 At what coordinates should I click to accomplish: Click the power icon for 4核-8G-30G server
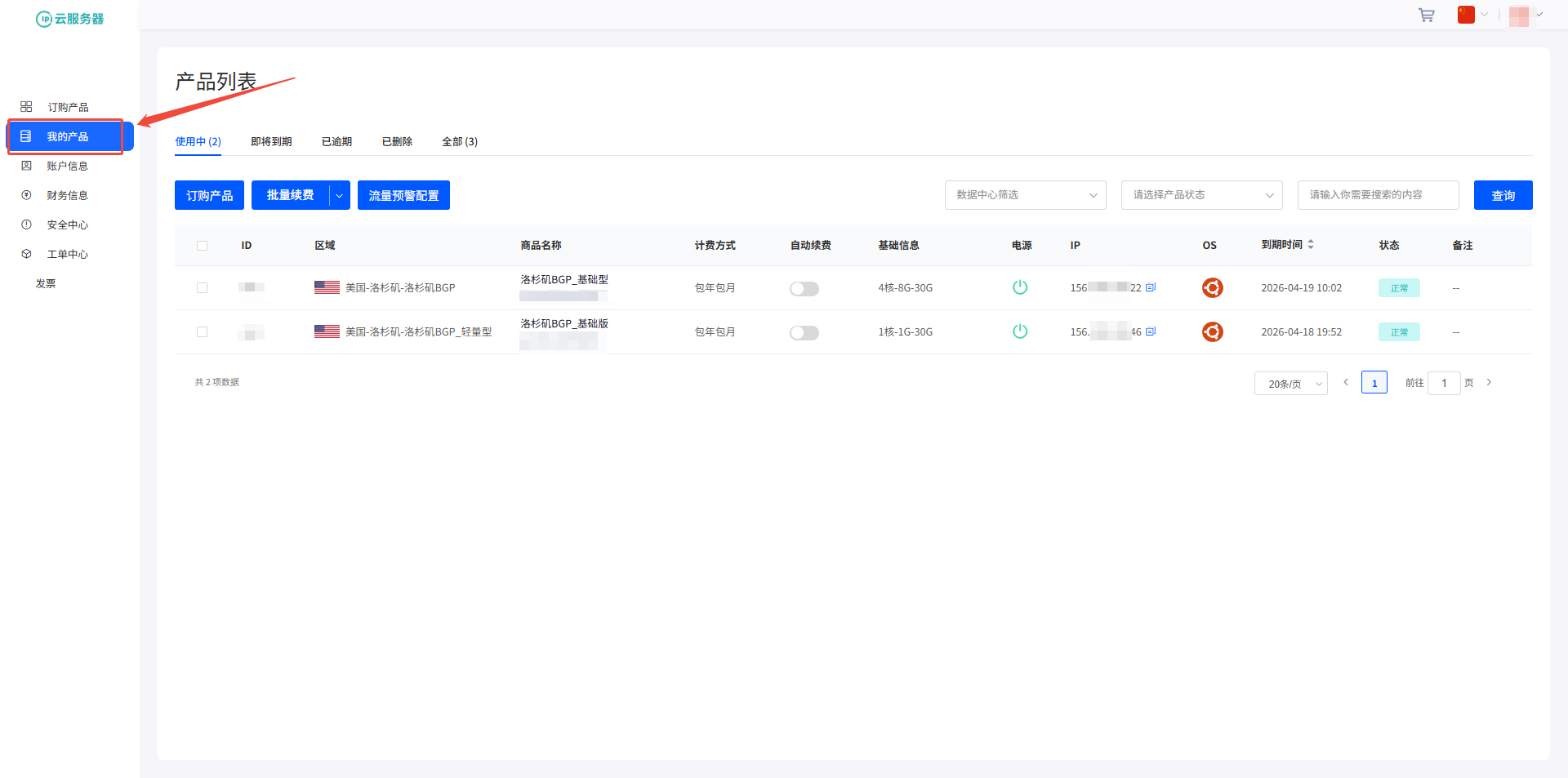pyautogui.click(x=1019, y=287)
